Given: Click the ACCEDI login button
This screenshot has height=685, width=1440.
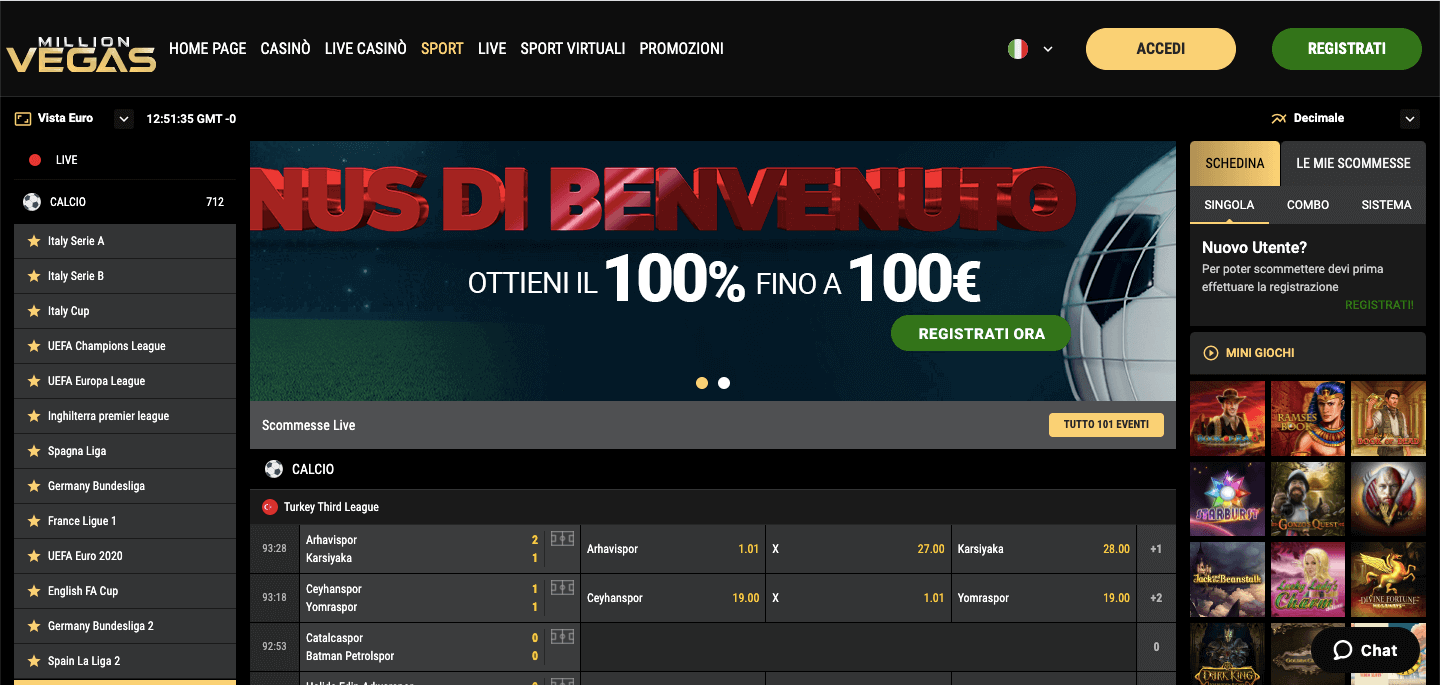Looking at the screenshot, I should click(x=1161, y=49).
